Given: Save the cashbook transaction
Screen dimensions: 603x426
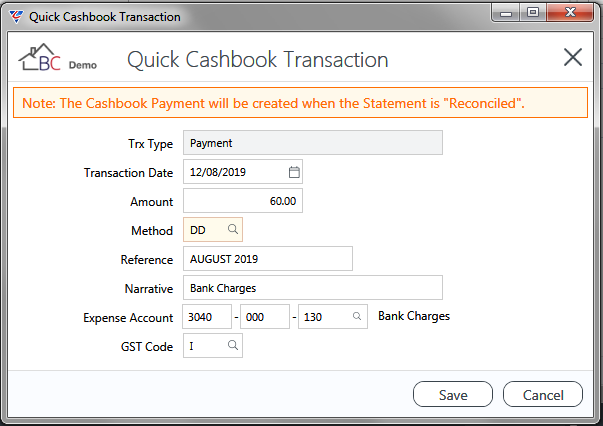Looking at the screenshot, I should [453, 394].
